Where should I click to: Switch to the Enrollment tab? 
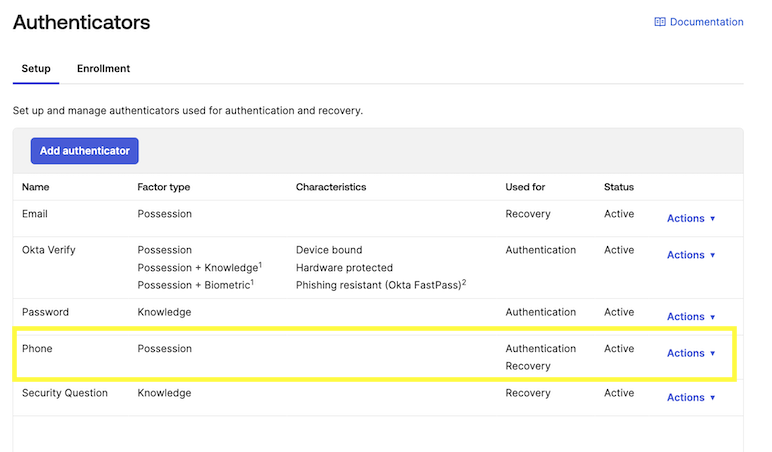coord(103,69)
